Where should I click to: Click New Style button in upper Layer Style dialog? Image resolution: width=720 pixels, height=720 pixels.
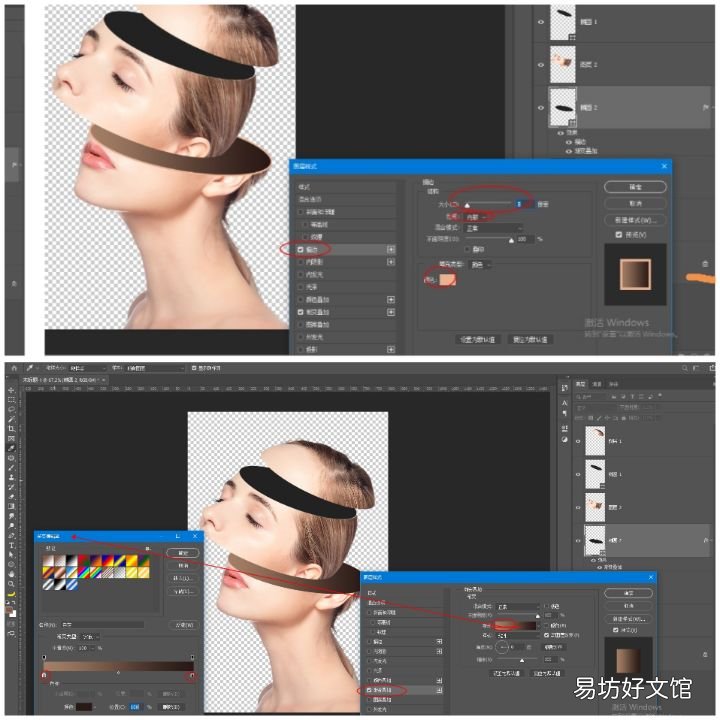(635, 220)
